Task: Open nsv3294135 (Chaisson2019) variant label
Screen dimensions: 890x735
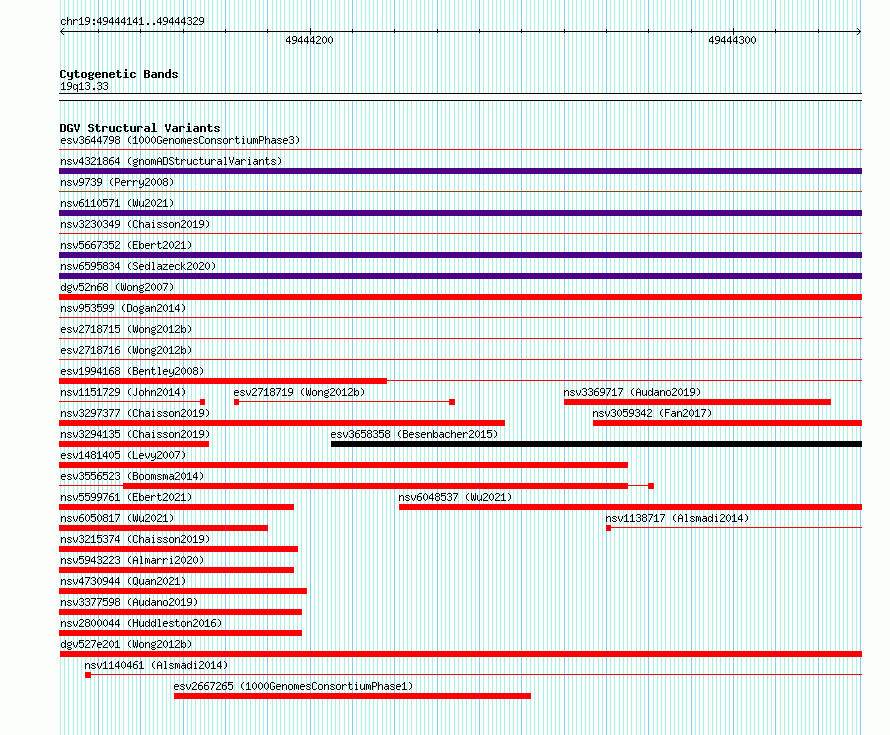Action: 135,434
